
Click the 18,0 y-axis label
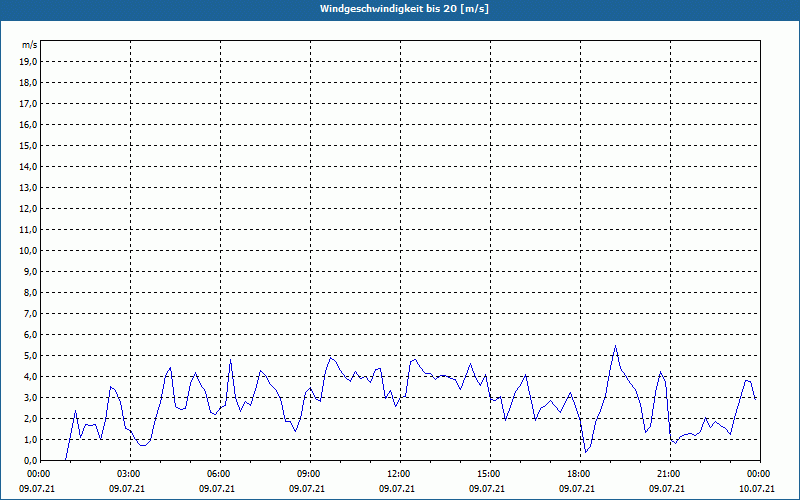point(28,83)
